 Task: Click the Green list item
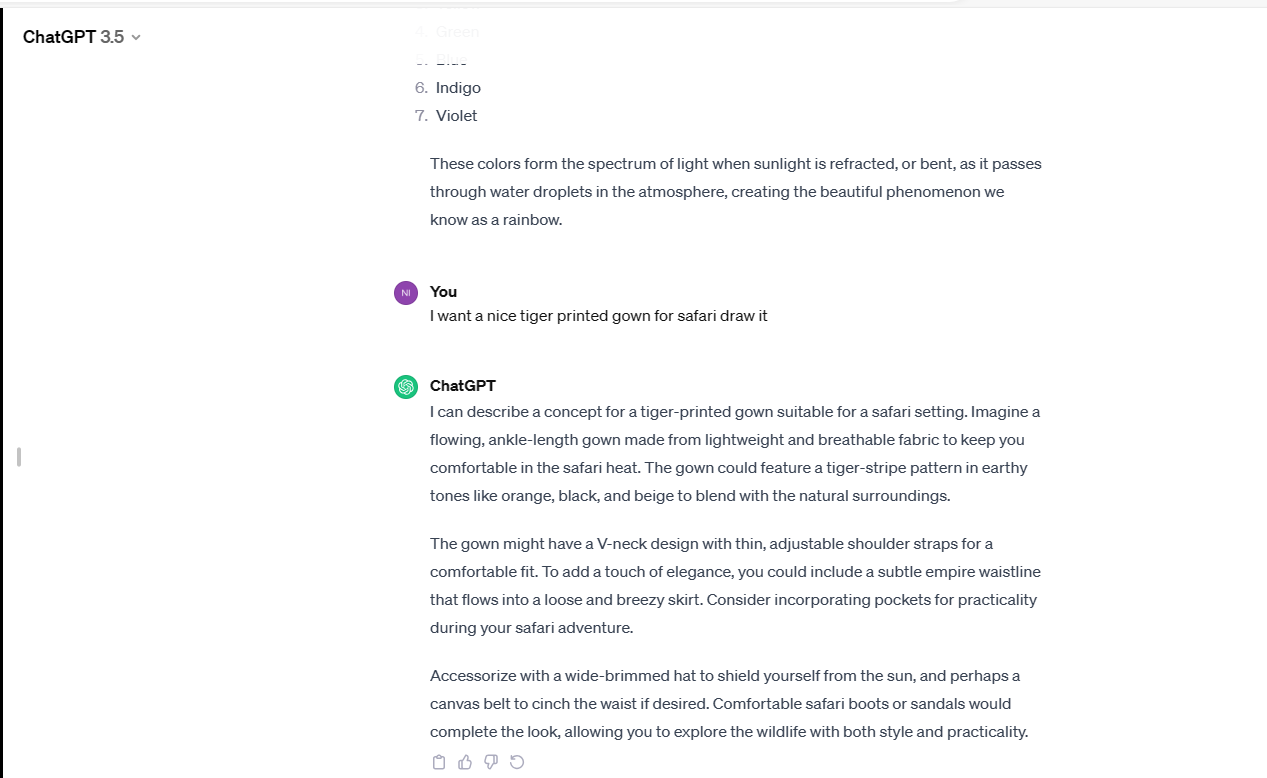(457, 32)
